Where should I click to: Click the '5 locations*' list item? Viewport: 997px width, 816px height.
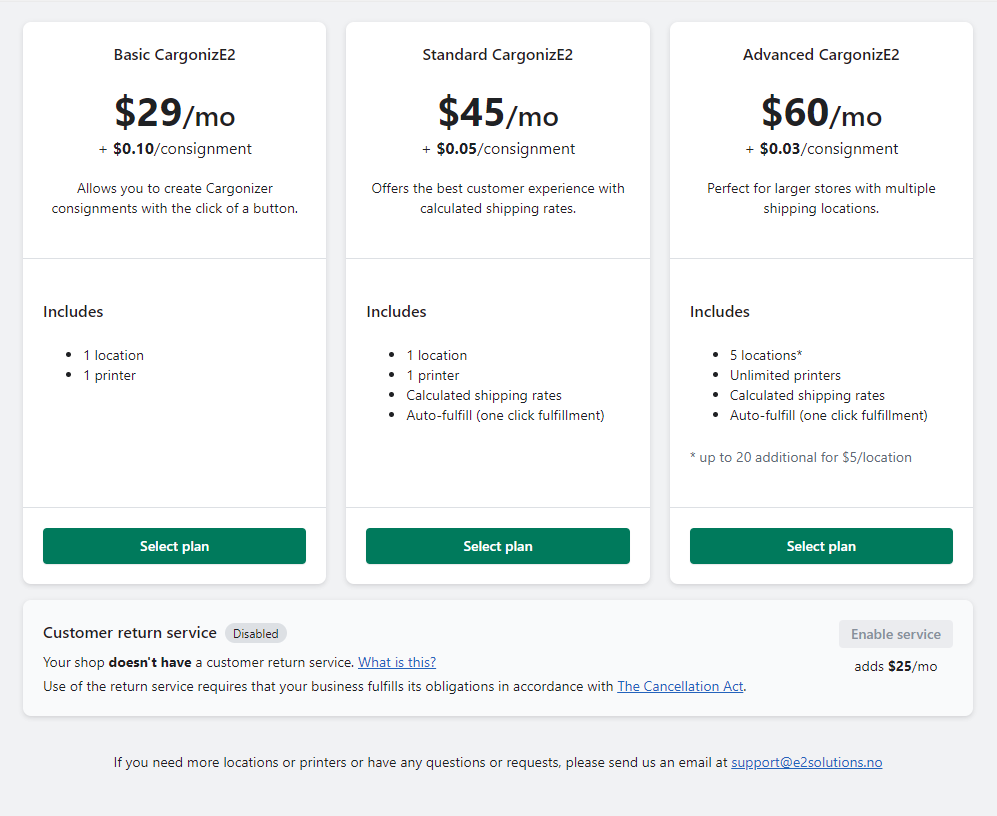click(766, 355)
